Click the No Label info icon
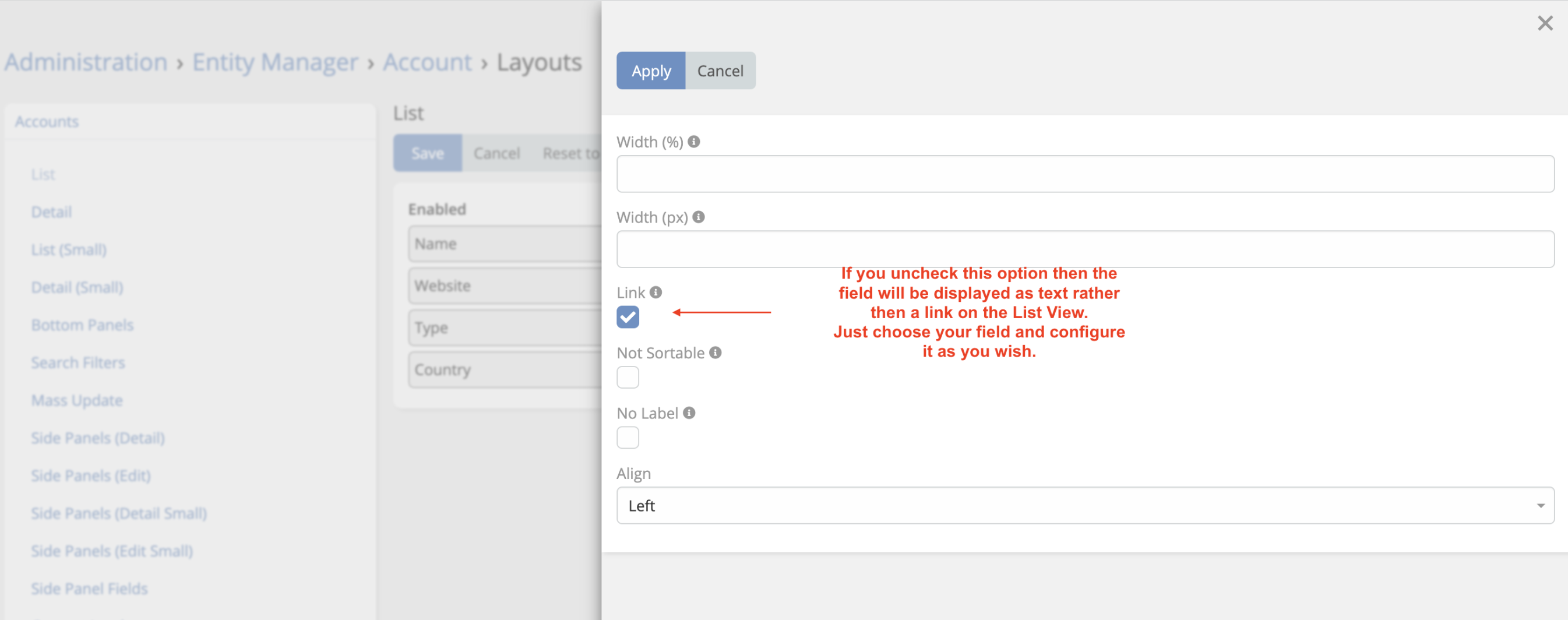 688,413
